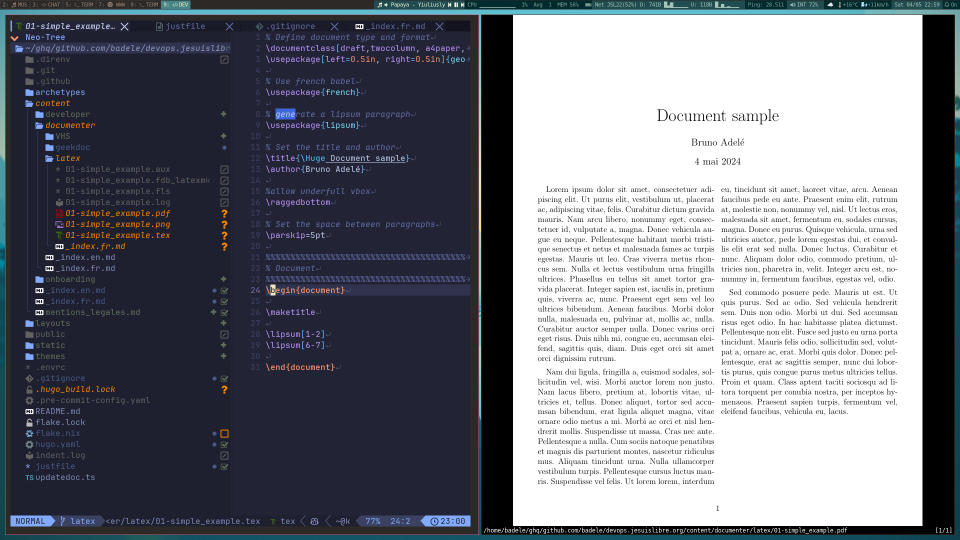Click the checked marker beside justfile

[224, 466]
